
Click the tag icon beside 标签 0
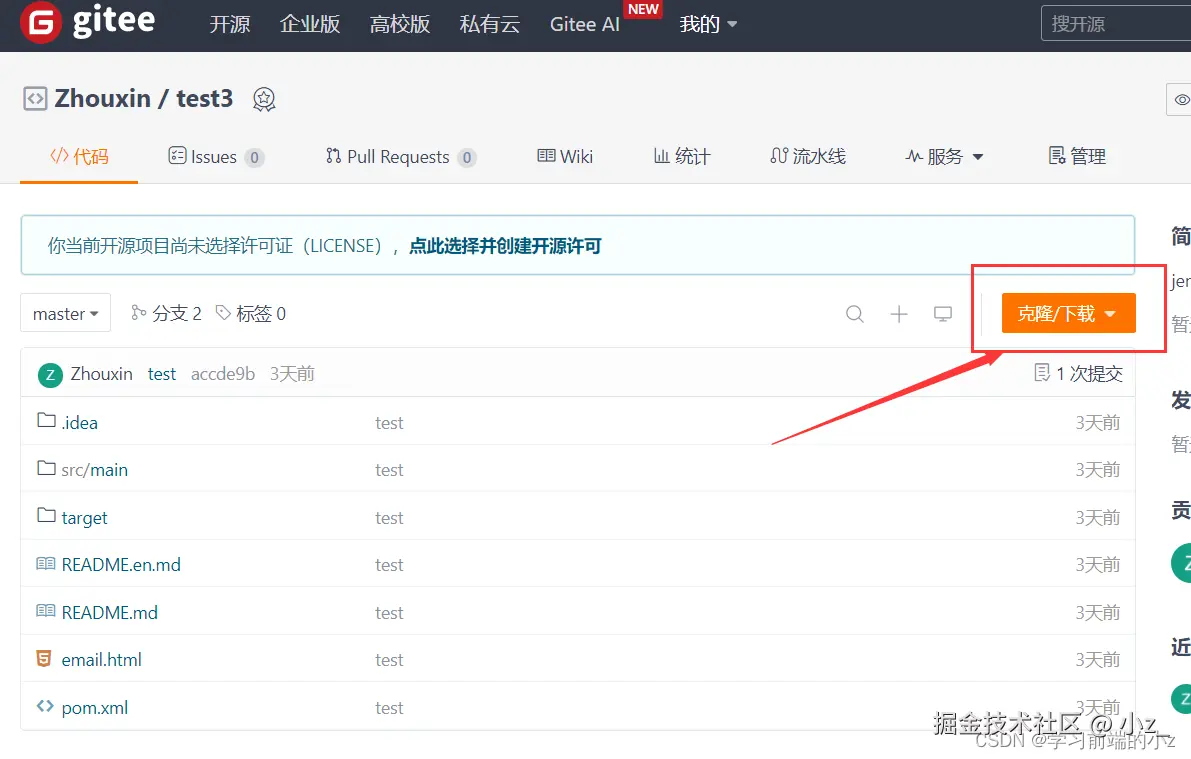[223, 312]
